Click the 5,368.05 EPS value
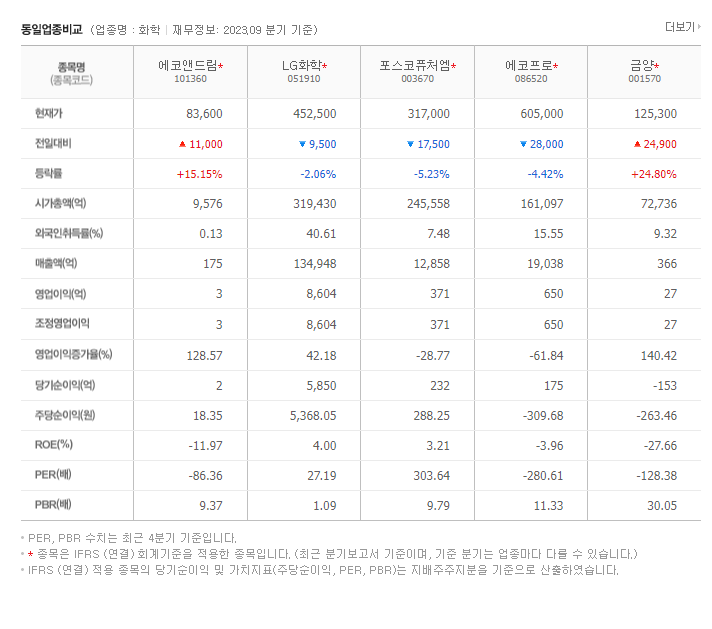This screenshot has height=629, width=712. (313, 416)
